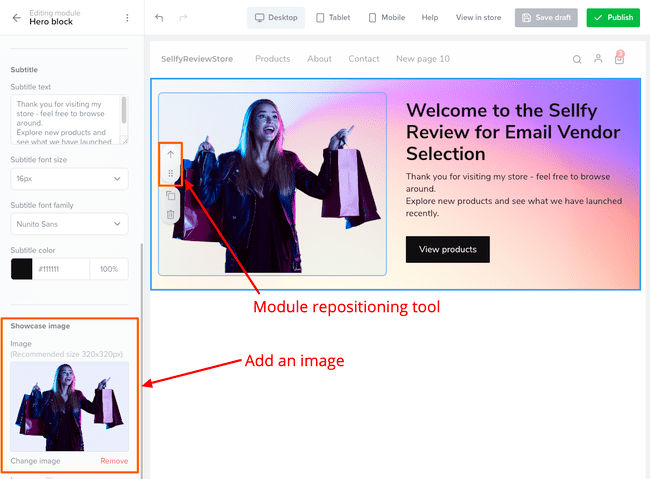The height and width of the screenshot is (479, 650).
Task: Switch to Mobile preview
Action: point(387,17)
